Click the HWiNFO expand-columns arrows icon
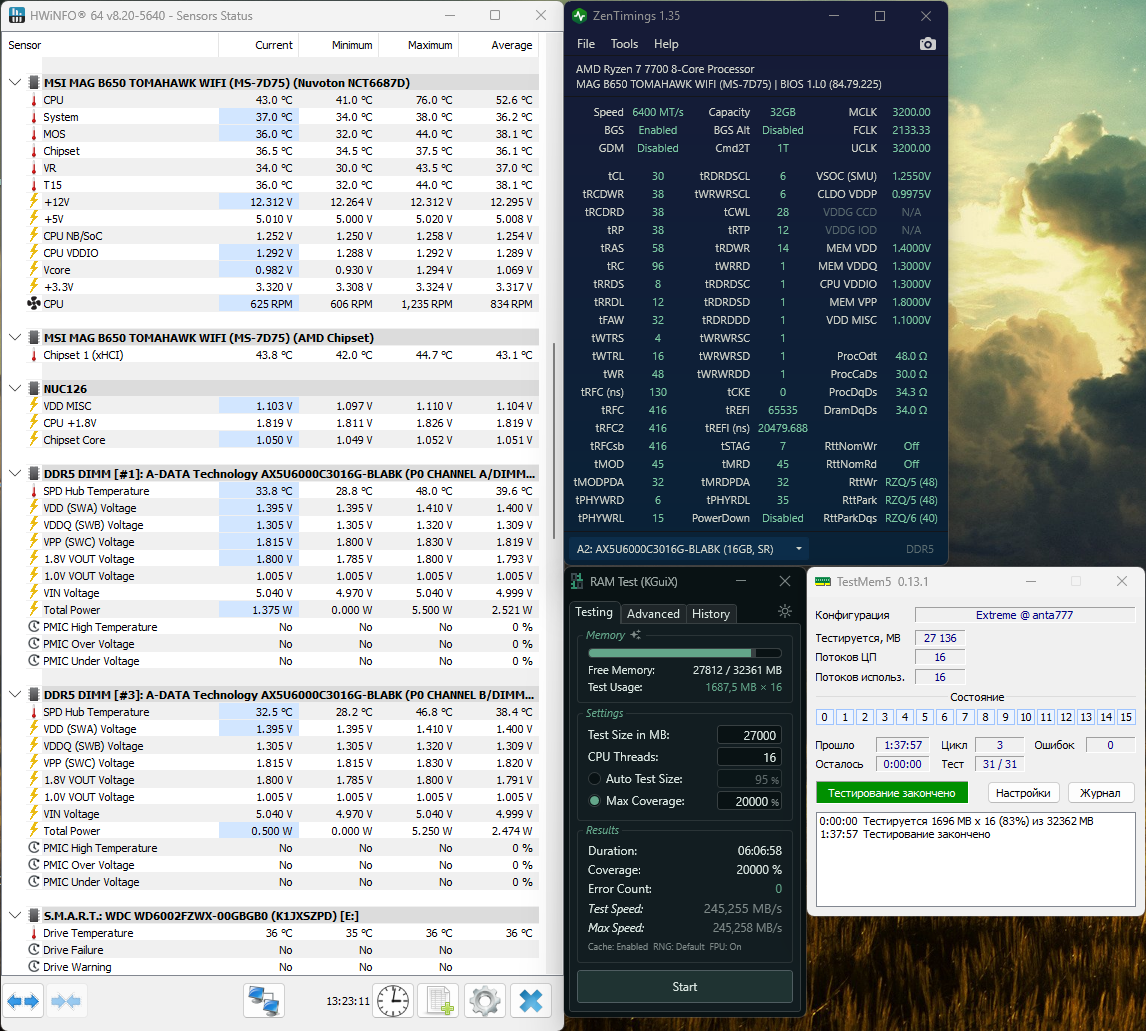Screen dimensions: 1146x1031 [23, 1001]
